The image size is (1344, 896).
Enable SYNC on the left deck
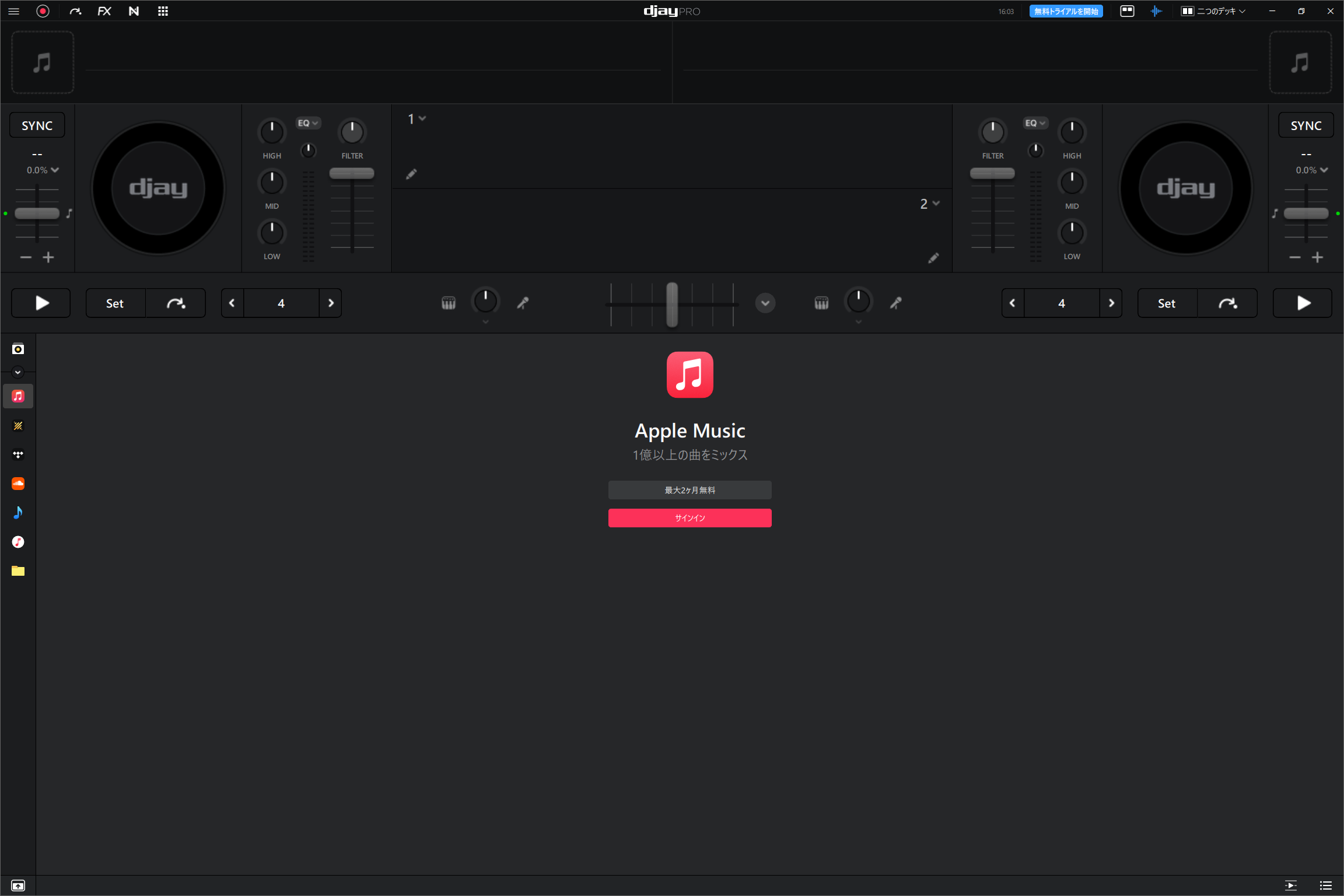[x=37, y=124]
